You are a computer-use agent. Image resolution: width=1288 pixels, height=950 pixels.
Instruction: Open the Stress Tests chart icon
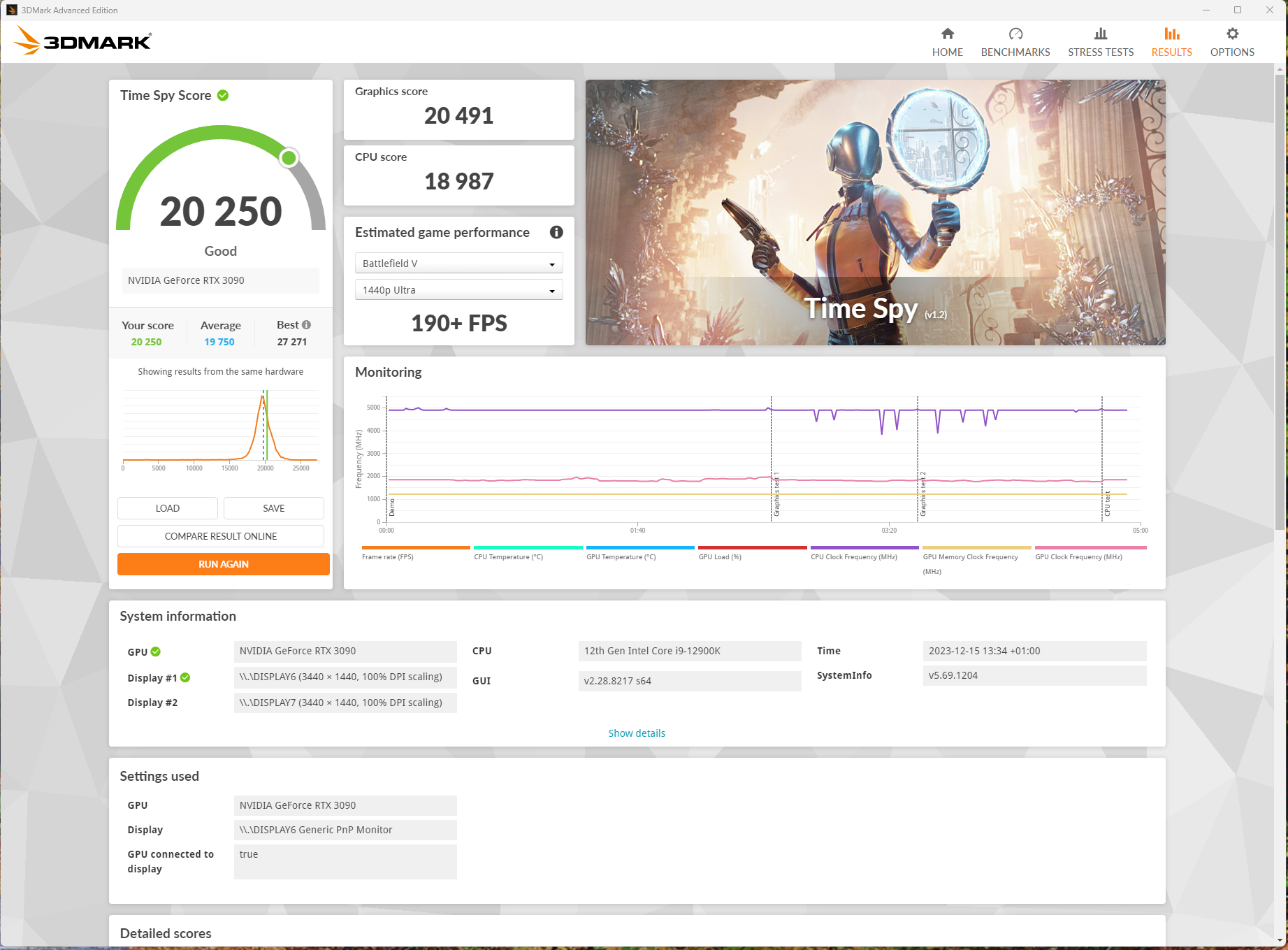pos(1101,34)
